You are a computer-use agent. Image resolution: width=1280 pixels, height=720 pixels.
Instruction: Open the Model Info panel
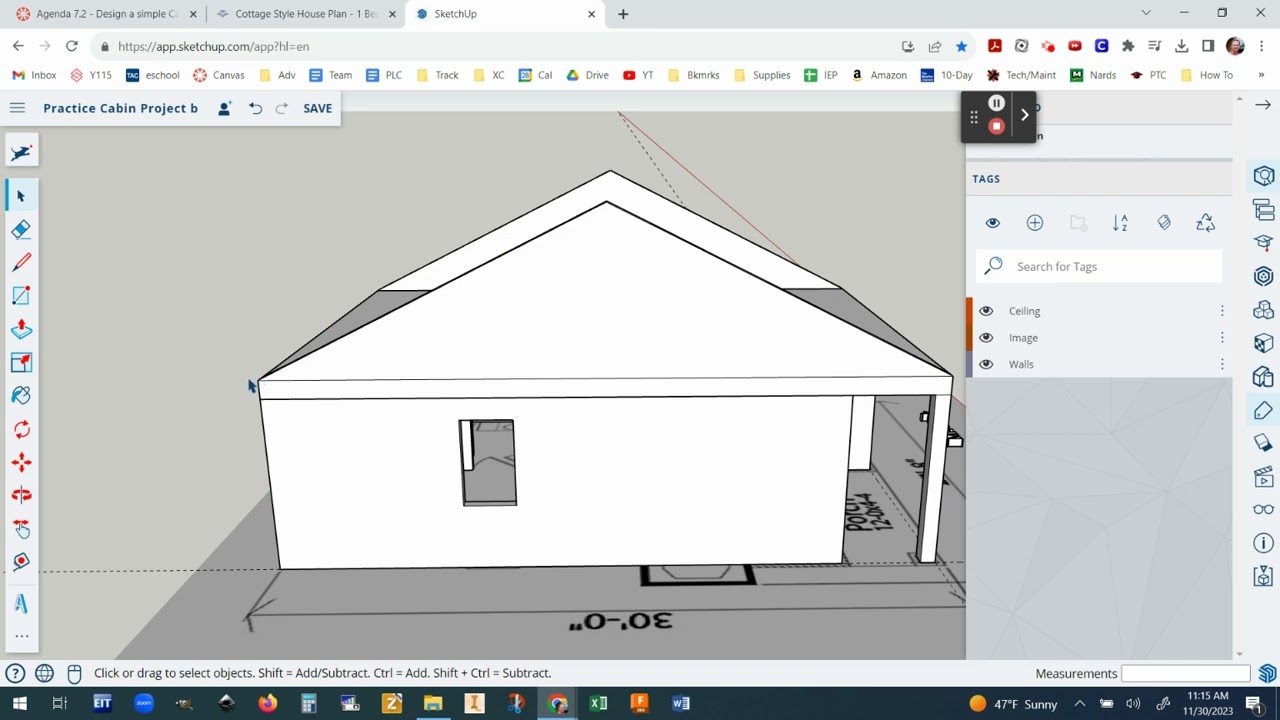coord(1264,543)
